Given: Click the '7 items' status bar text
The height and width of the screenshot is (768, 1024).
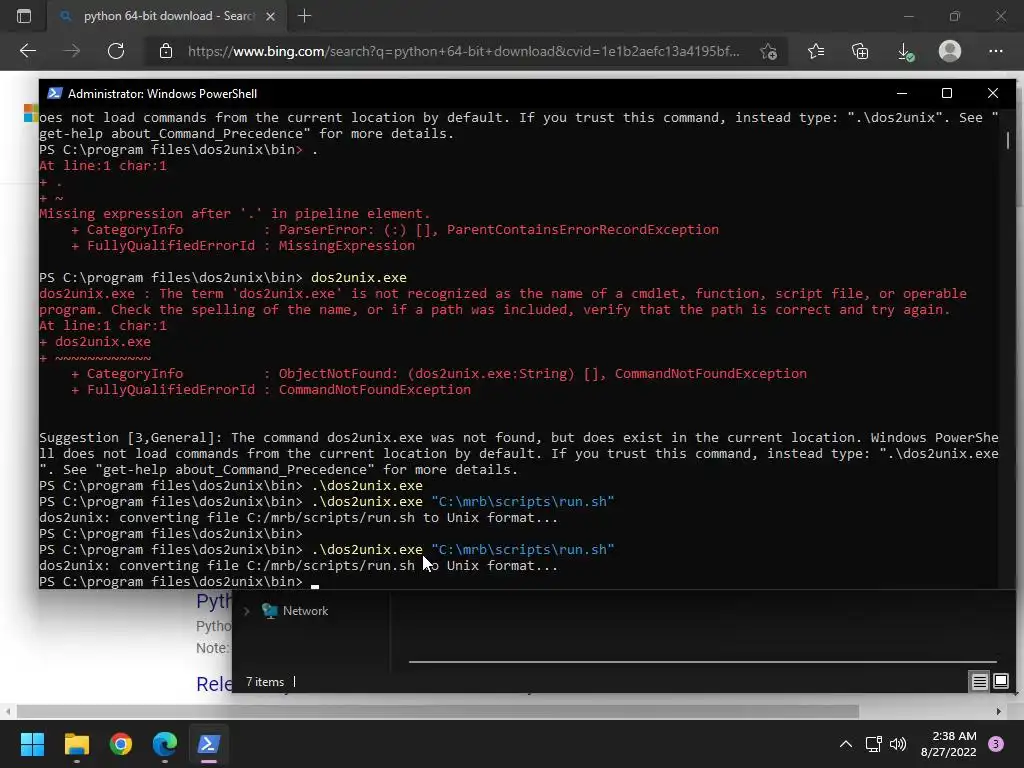Looking at the screenshot, I should click(x=265, y=682).
